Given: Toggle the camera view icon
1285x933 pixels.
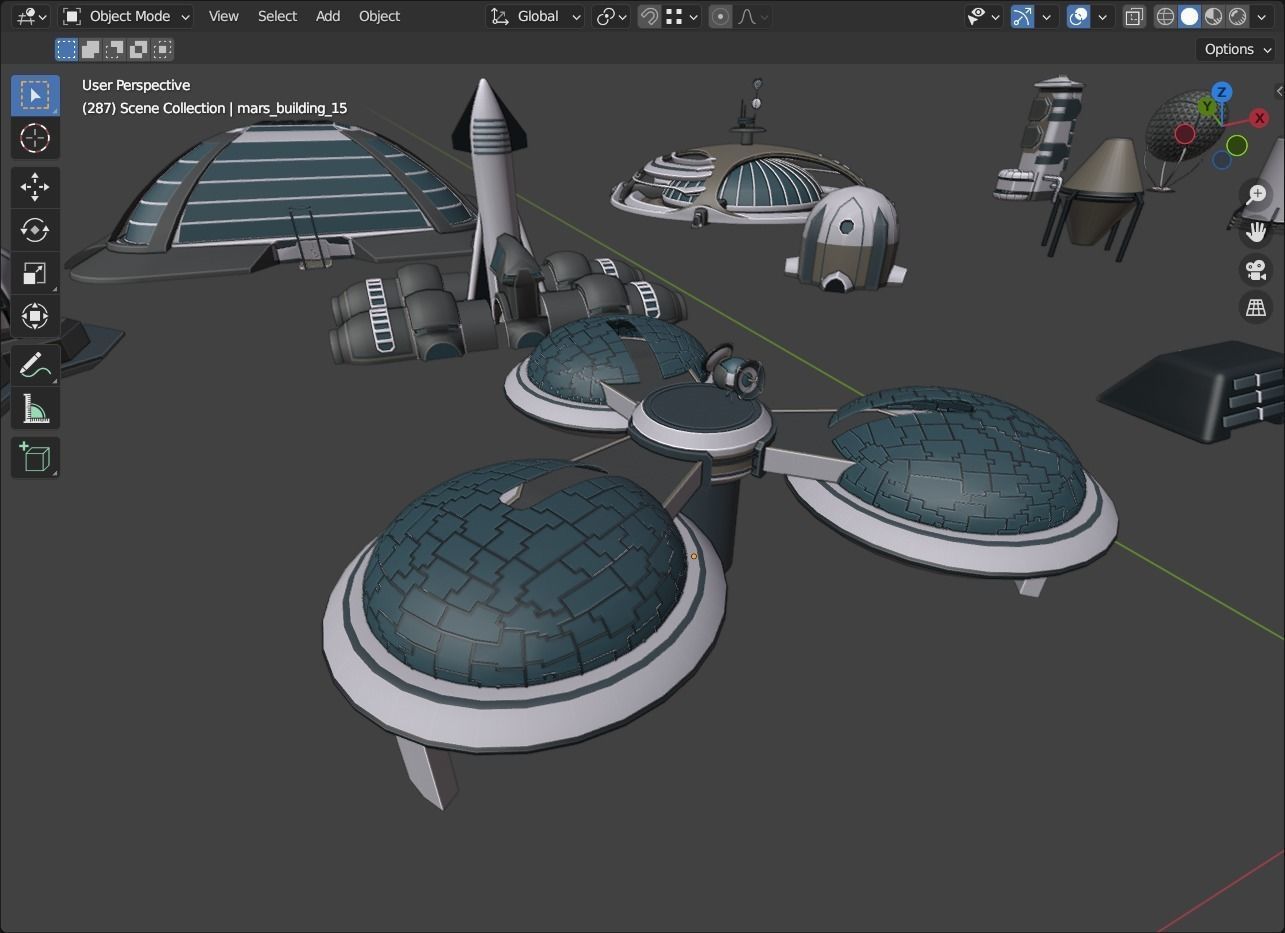Looking at the screenshot, I should (x=1255, y=270).
